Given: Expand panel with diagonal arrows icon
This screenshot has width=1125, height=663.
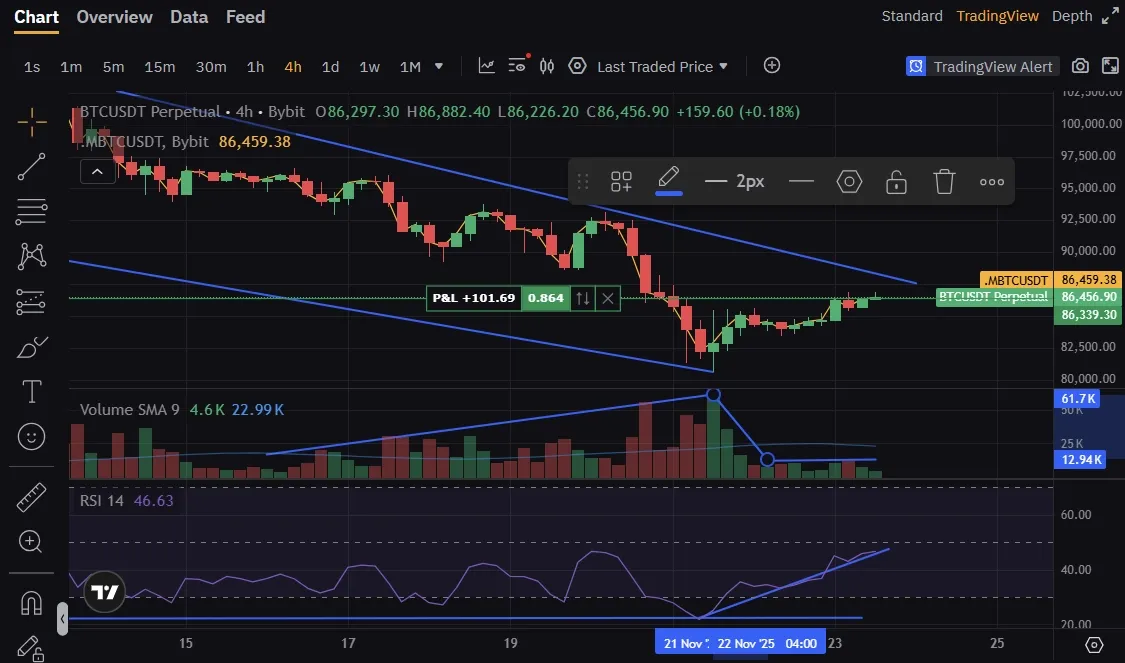Looking at the screenshot, I should [x=1110, y=16].
